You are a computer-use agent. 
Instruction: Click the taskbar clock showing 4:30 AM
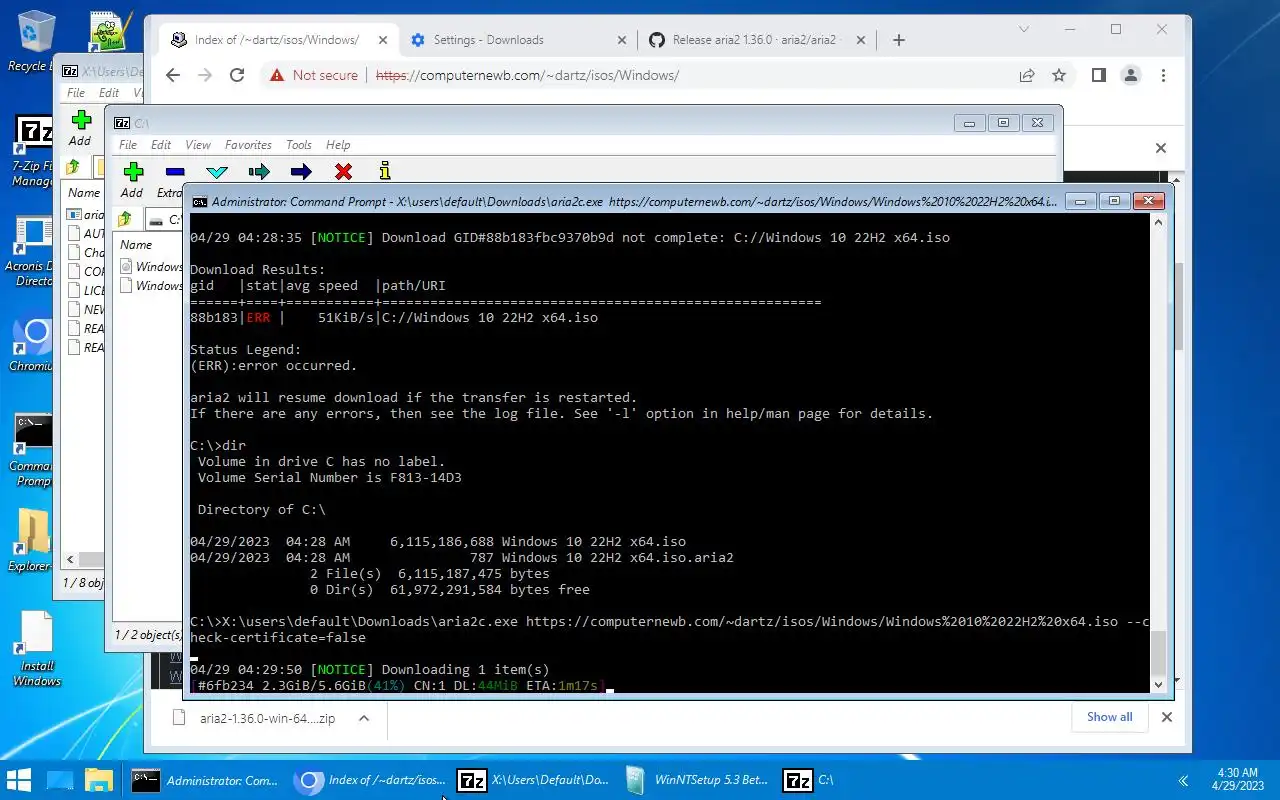1238,780
